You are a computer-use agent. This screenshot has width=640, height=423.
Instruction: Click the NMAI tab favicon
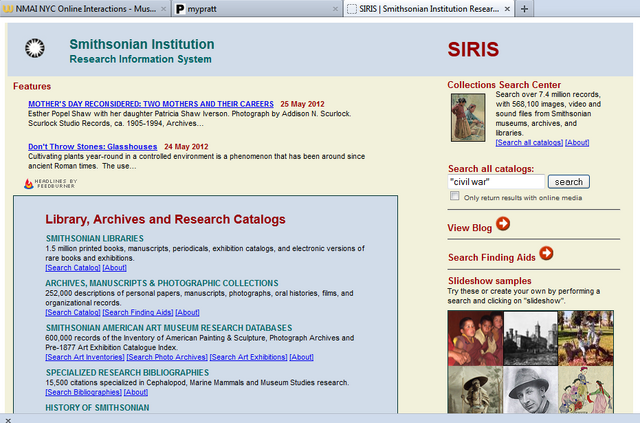pyautogui.click(x=7, y=9)
